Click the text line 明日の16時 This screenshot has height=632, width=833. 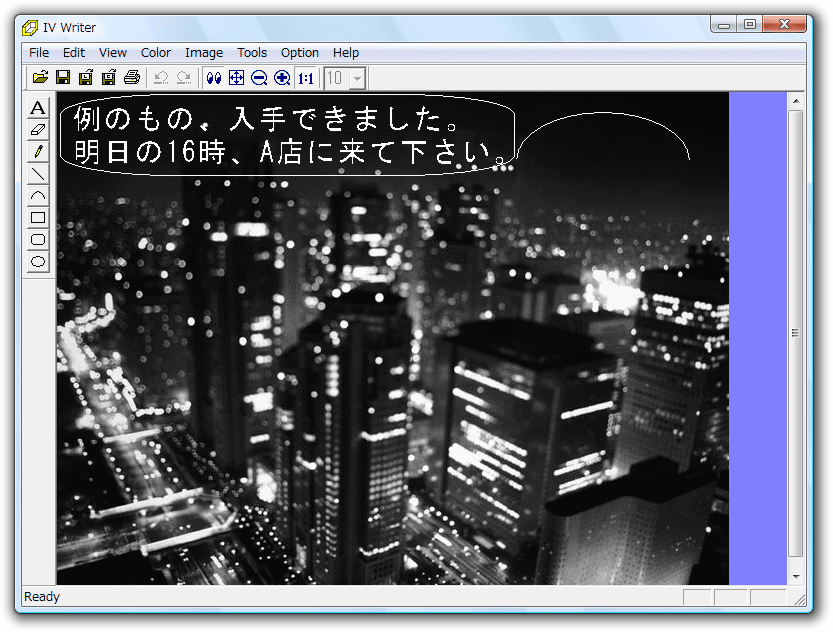pyautogui.click(x=290, y=151)
